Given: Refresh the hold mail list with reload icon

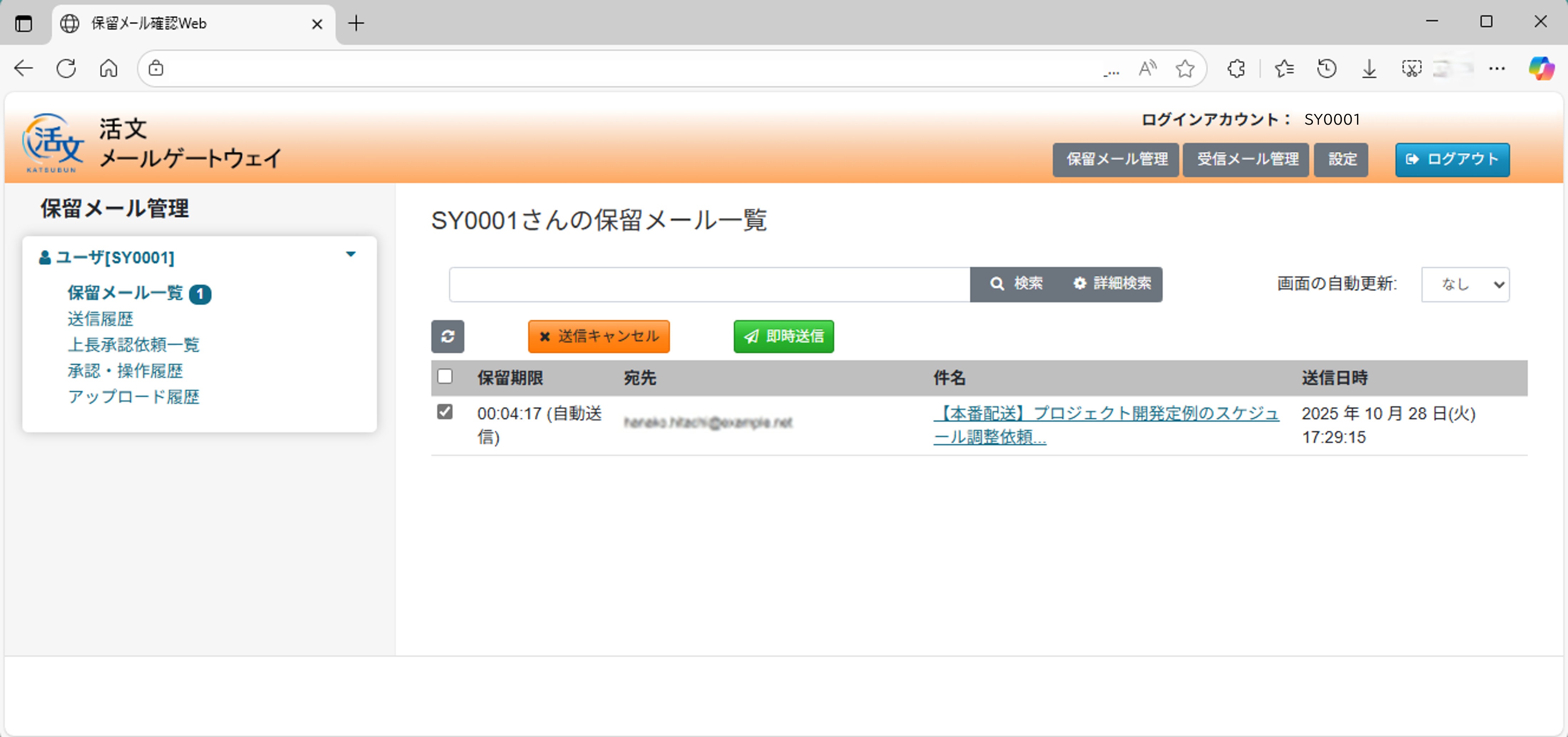Looking at the screenshot, I should pos(448,337).
